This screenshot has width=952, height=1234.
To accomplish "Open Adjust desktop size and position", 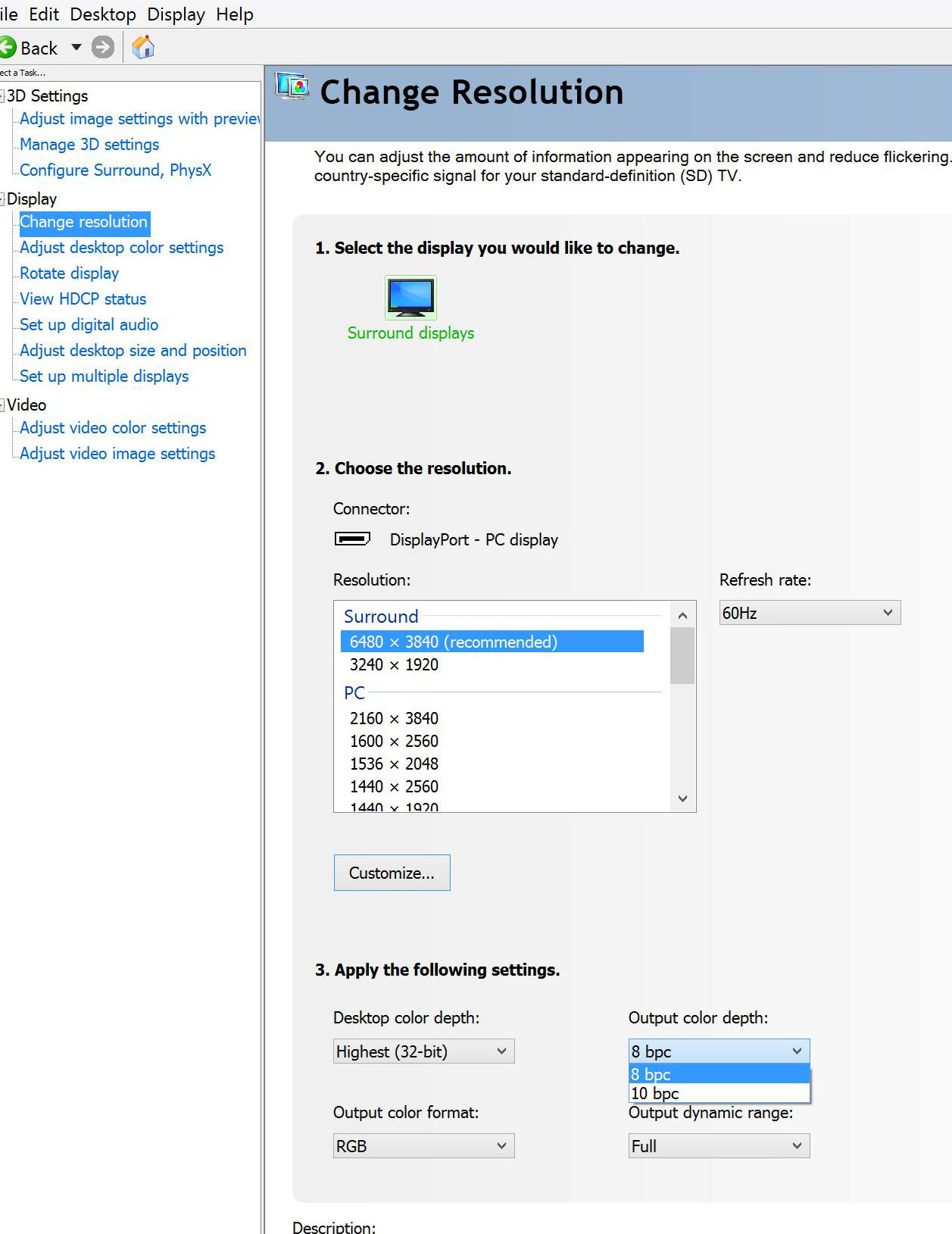I will [133, 351].
